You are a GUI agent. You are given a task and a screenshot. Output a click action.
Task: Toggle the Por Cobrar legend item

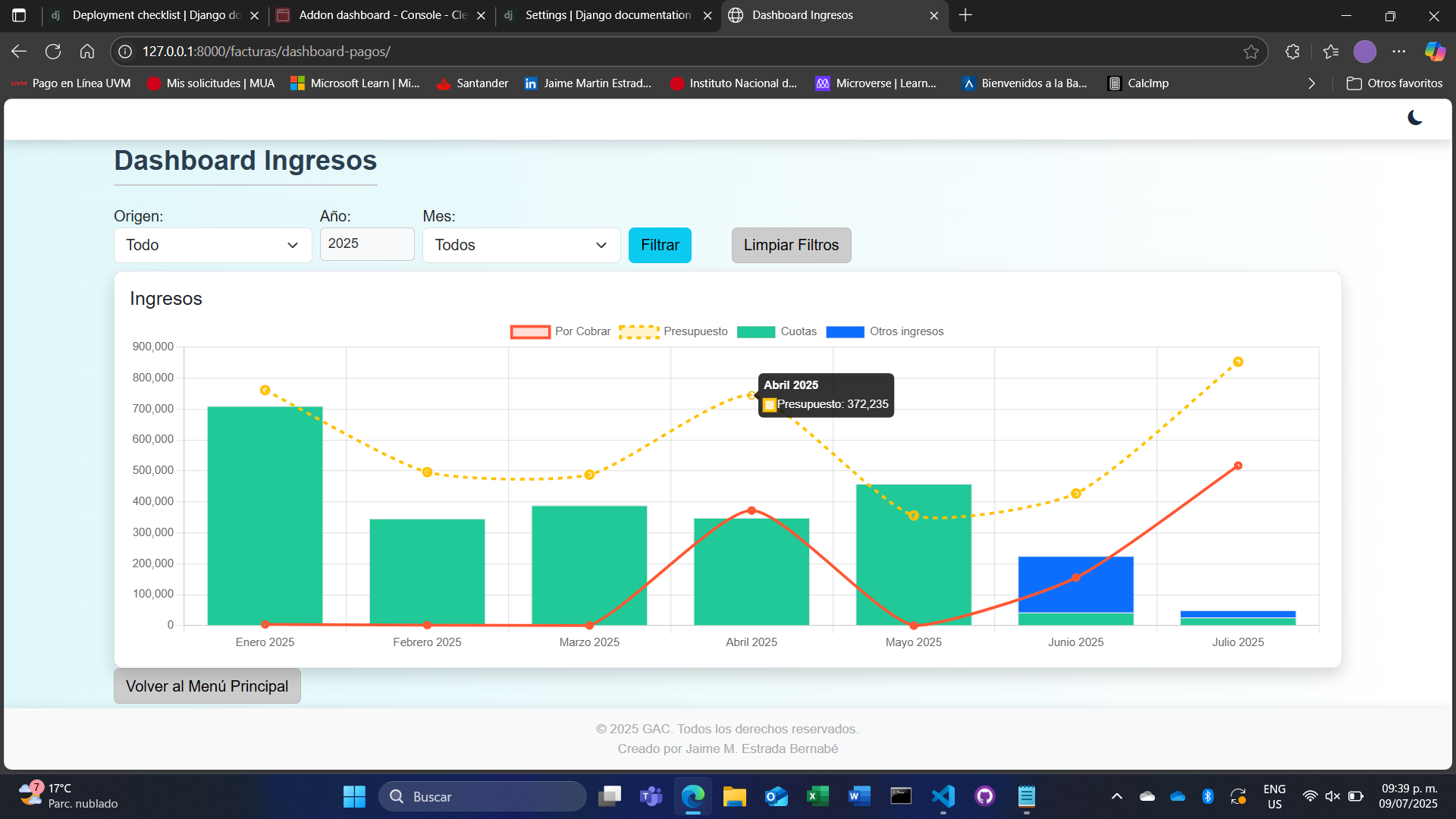coord(560,331)
